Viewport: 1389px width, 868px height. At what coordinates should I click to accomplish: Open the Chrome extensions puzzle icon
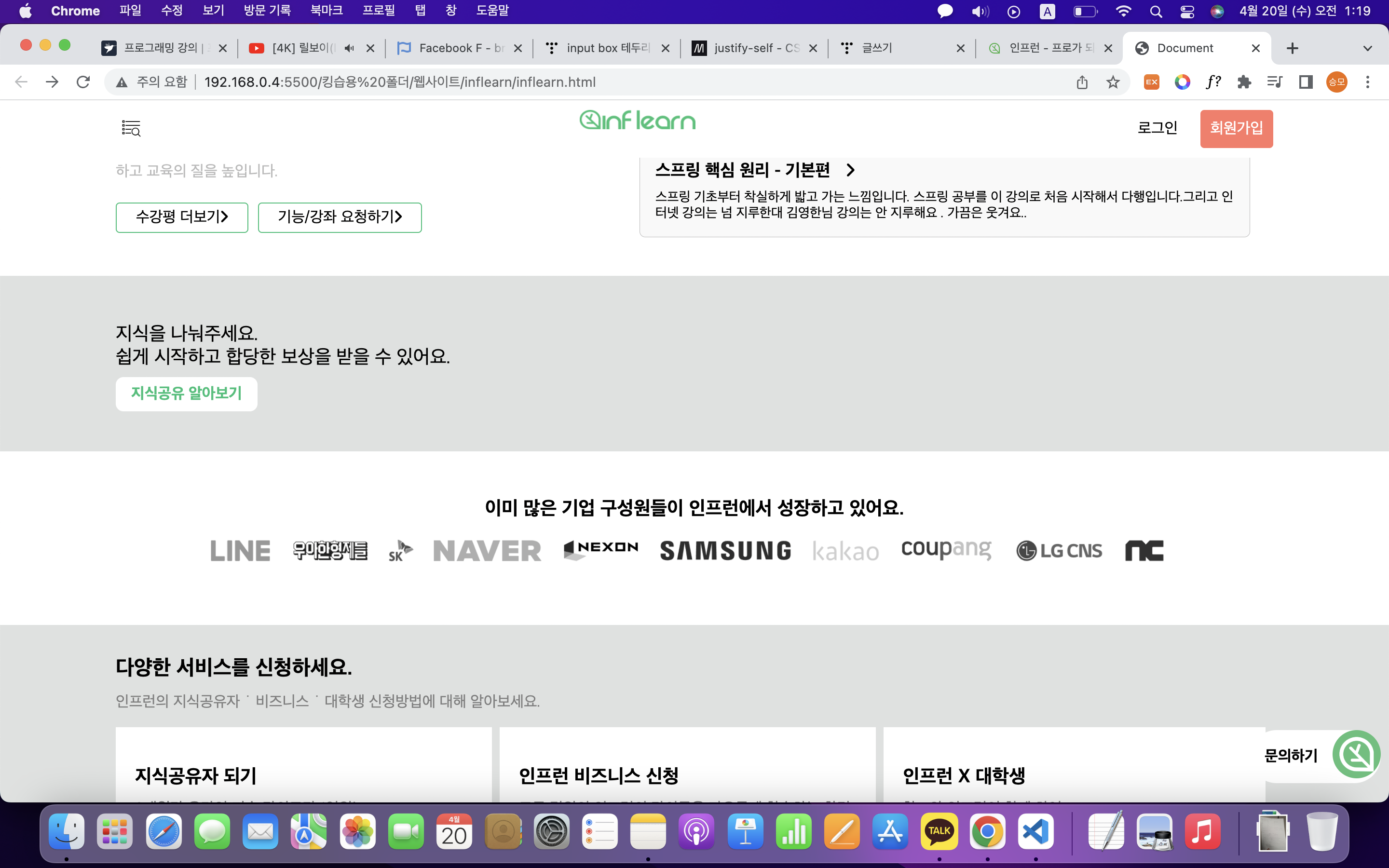(1244, 82)
